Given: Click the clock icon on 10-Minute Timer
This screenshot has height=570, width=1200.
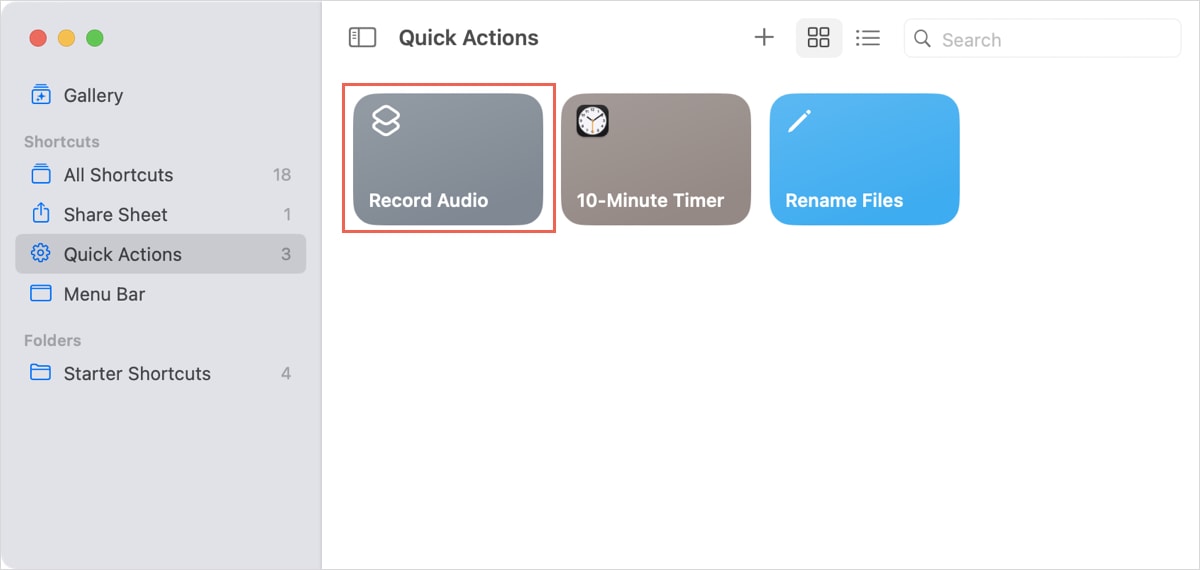Looking at the screenshot, I should tap(593, 122).
